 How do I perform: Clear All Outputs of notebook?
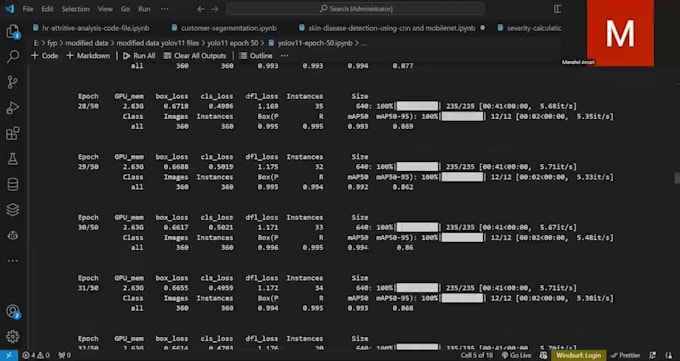point(195,56)
